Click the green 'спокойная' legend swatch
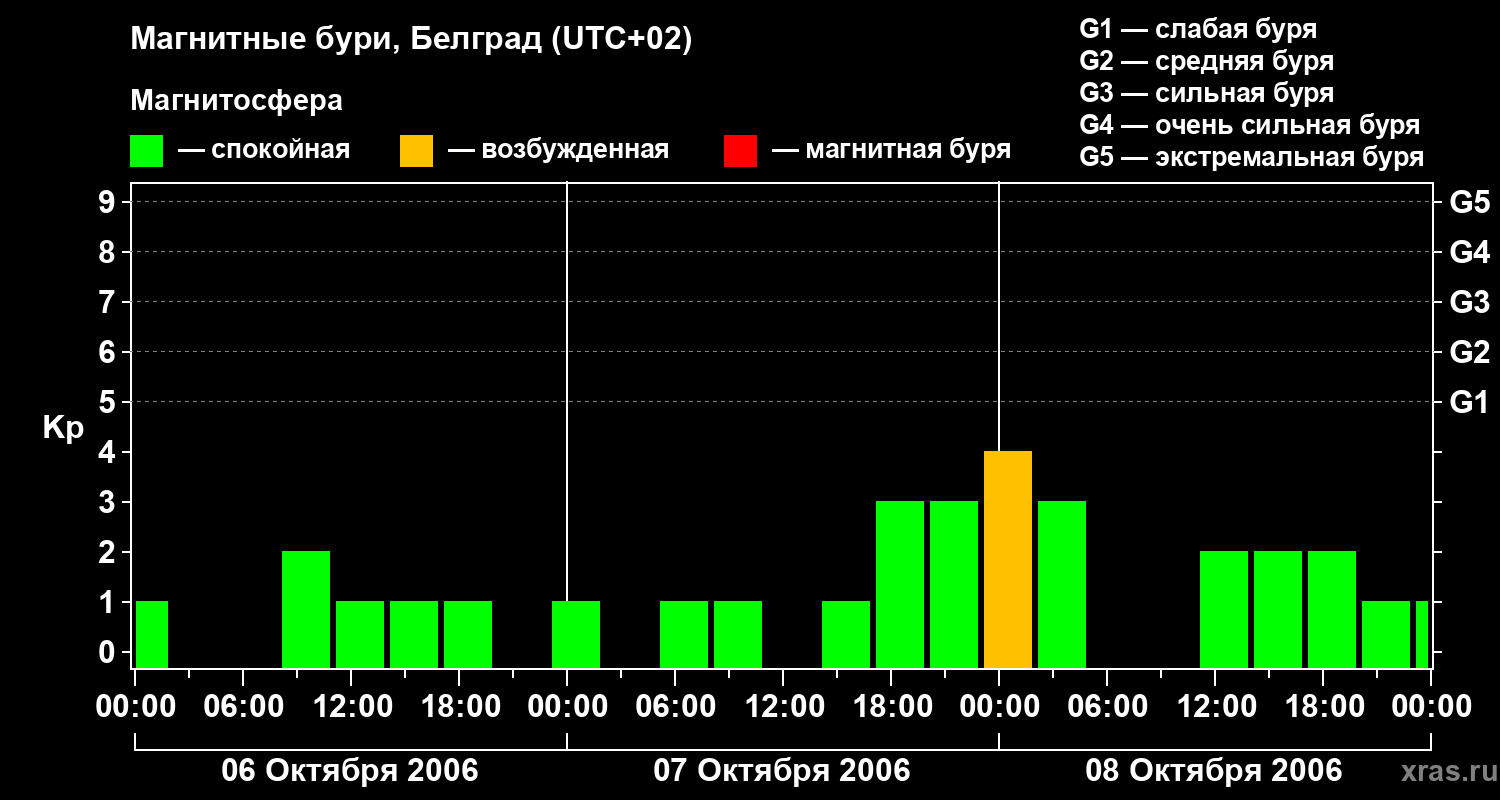This screenshot has width=1500, height=800. [147, 151]
